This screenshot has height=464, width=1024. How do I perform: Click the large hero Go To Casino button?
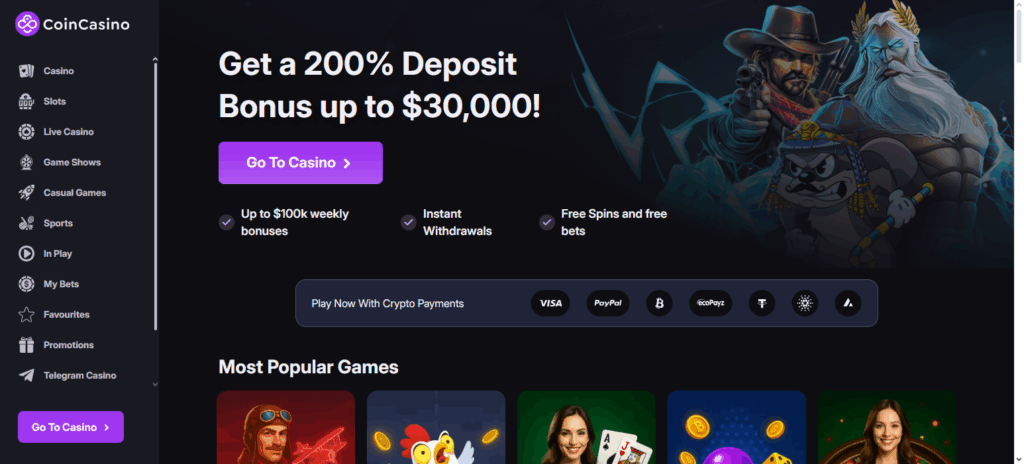pos(300,163)
